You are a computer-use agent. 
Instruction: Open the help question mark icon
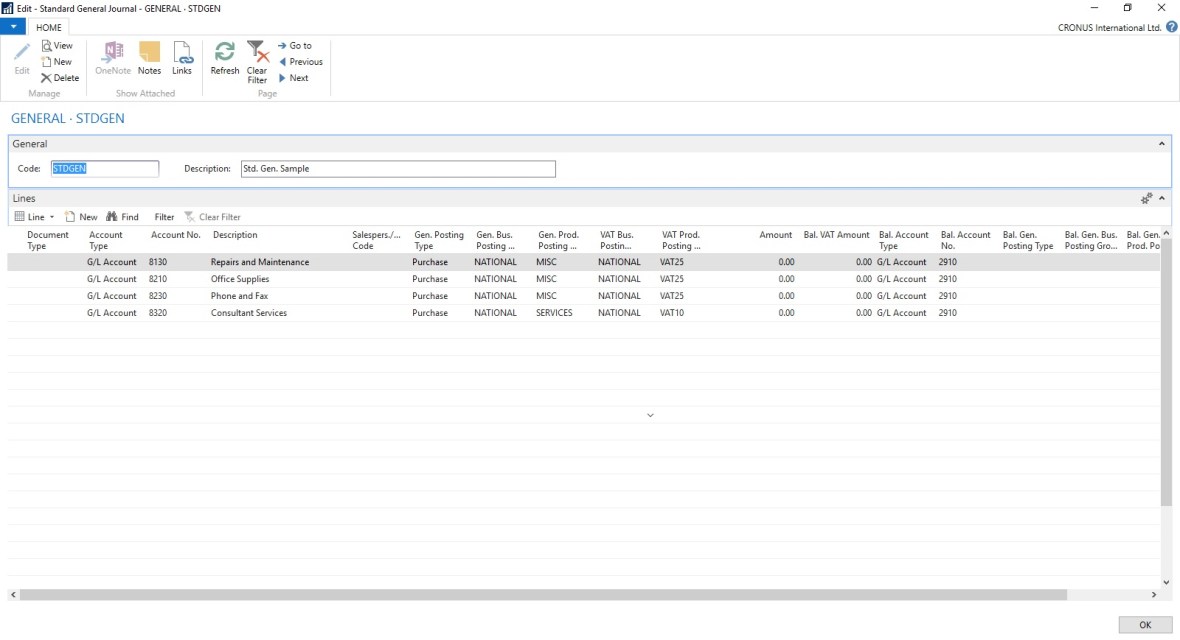tap(1171, 28)
